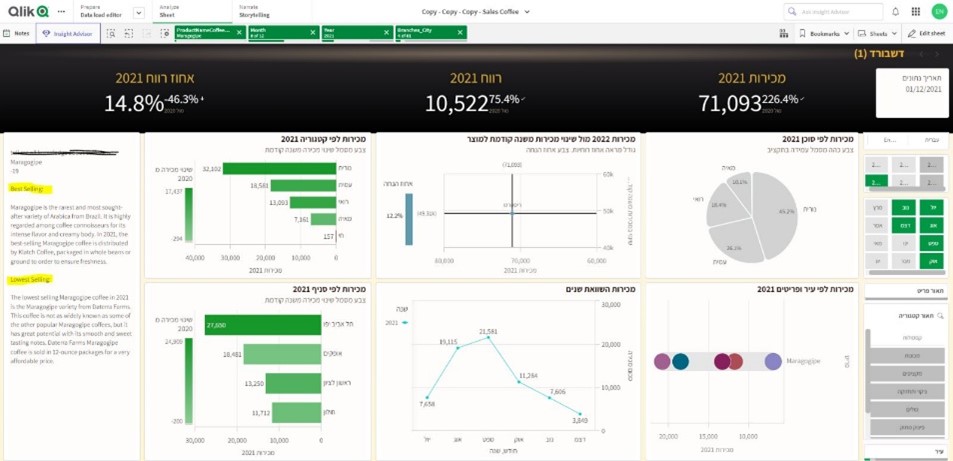Click the purple bubble nearest Maragogipe label

coord(772,362)
